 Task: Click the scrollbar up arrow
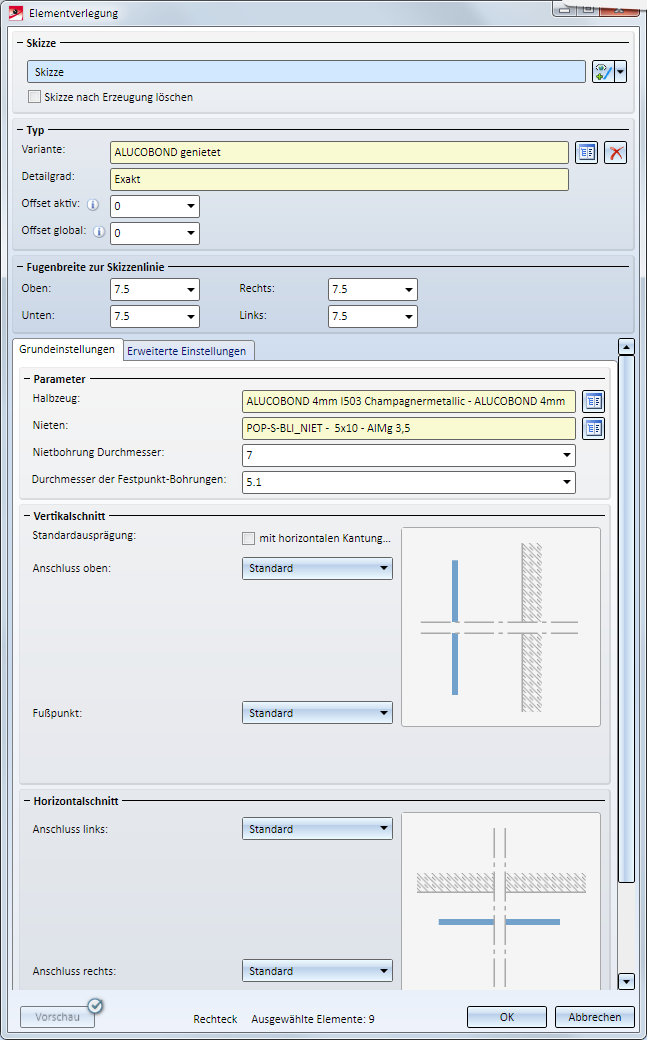(626, 346)
